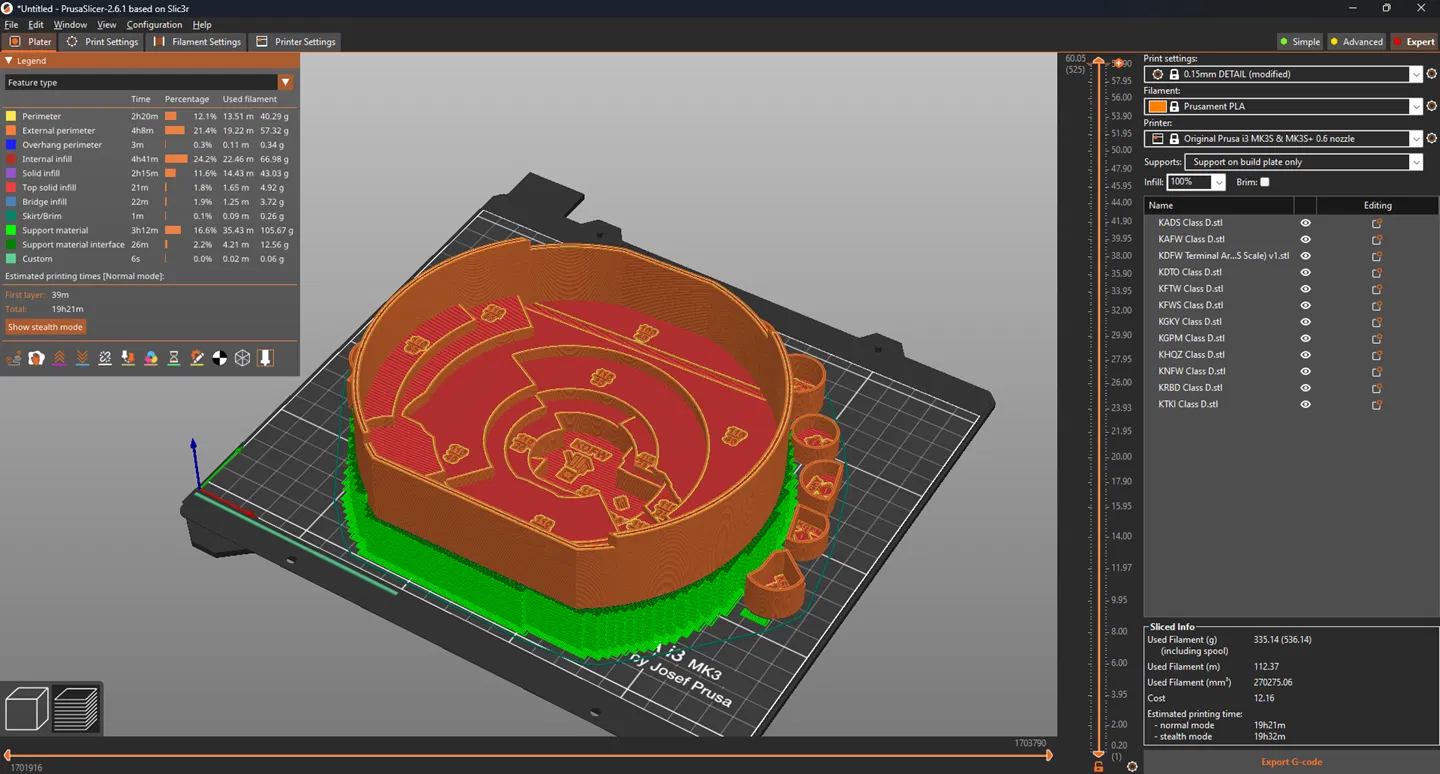Screen dimensions: 1440x774
Task: Hide KFWS Class D.stl with eye icon
Action: (x=1305, y=305)
